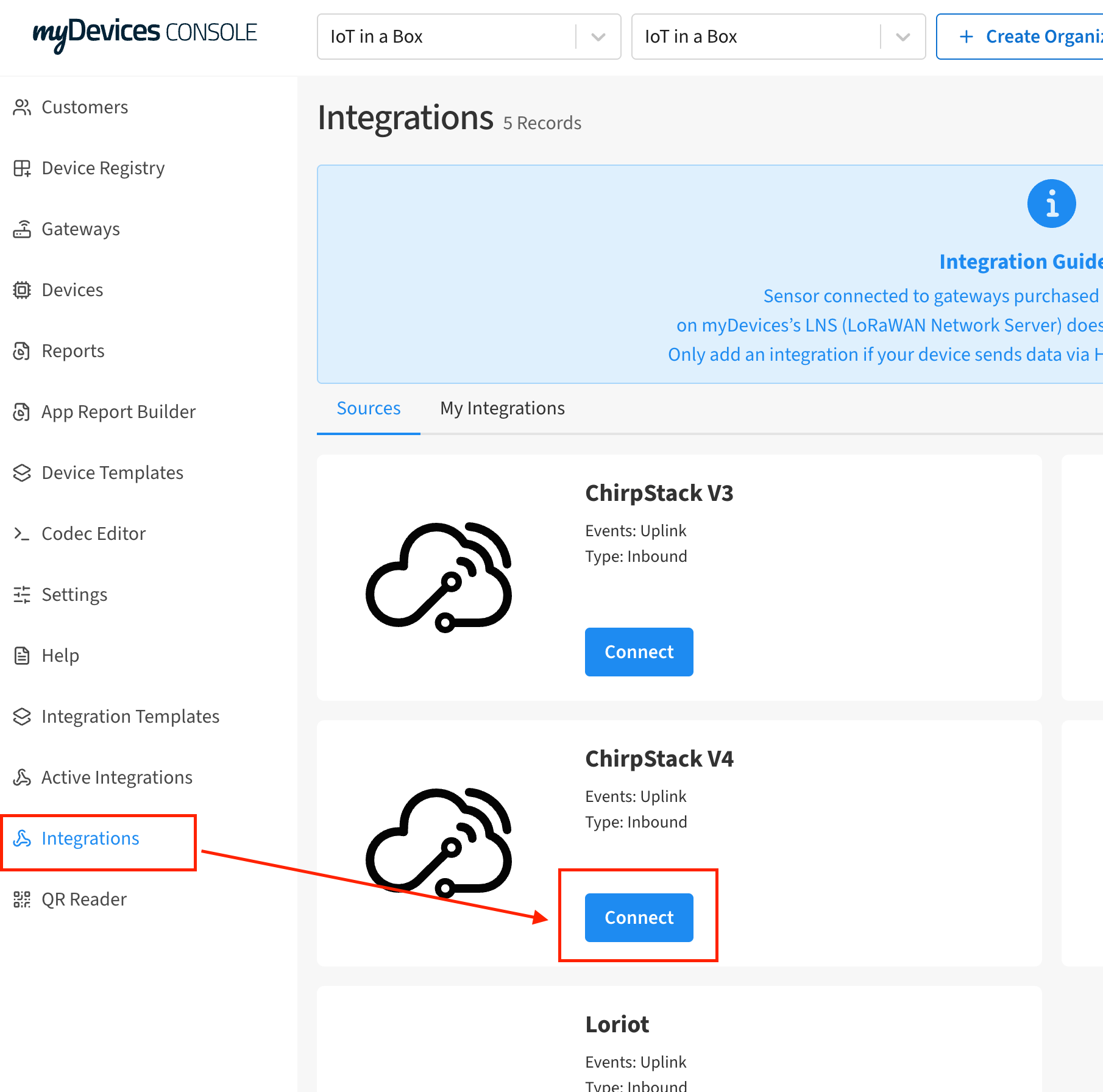Connect the ChirpStack V4 integration
This screenshot has height=1092, width=1103.
click(x=639, y=918)
